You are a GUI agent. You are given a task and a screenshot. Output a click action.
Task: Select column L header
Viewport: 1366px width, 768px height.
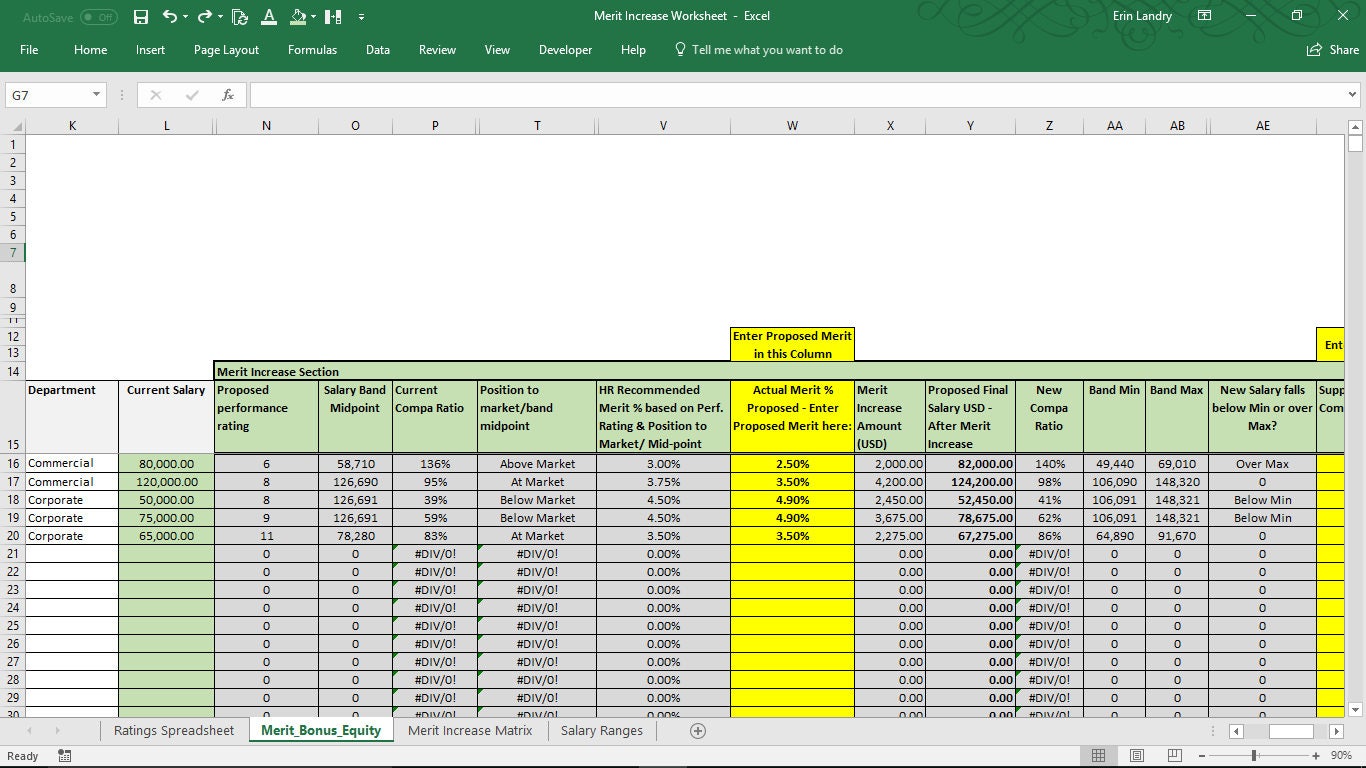(166, 126)
